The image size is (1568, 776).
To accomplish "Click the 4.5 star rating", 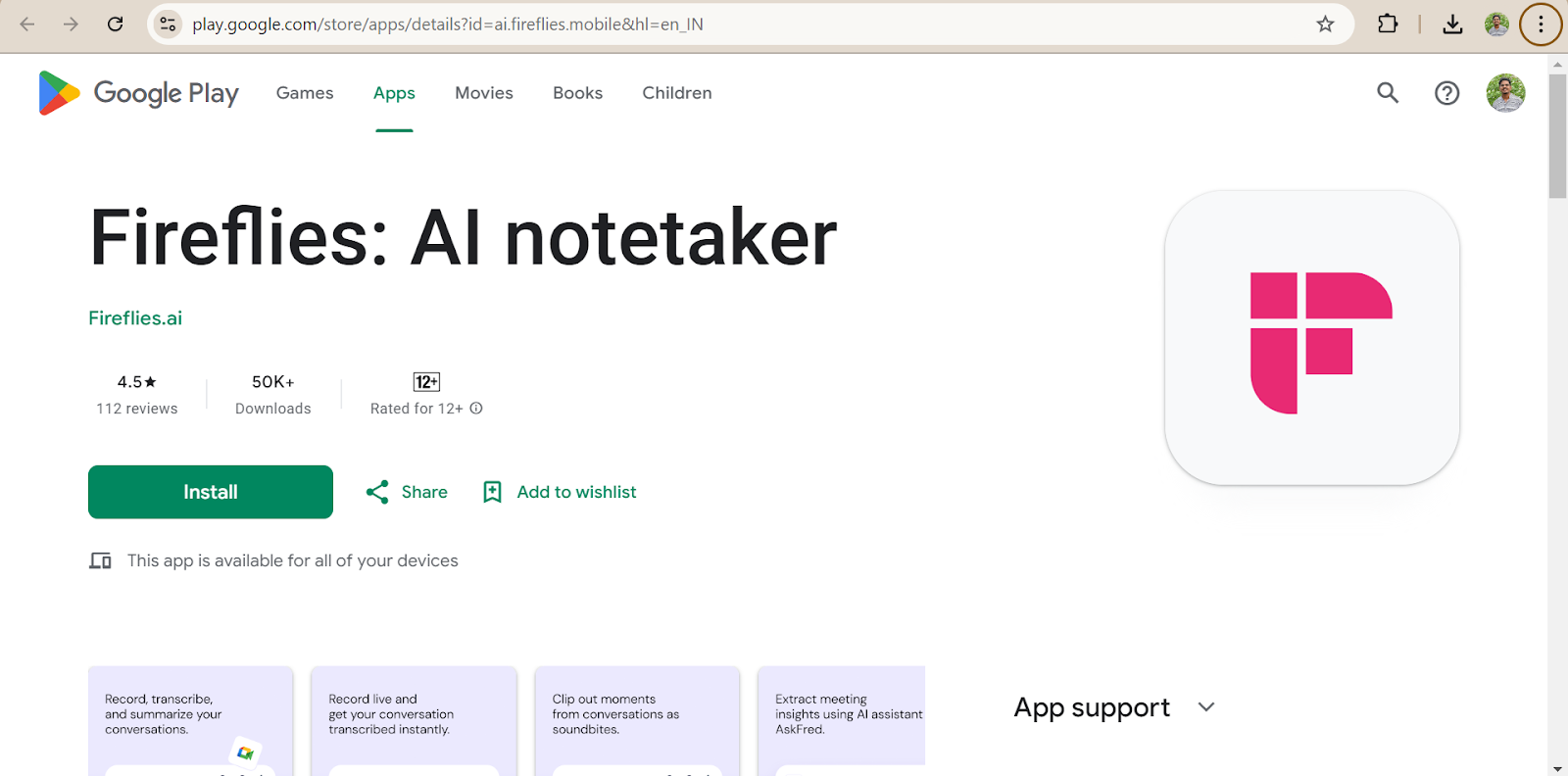I will pos(137,382).
